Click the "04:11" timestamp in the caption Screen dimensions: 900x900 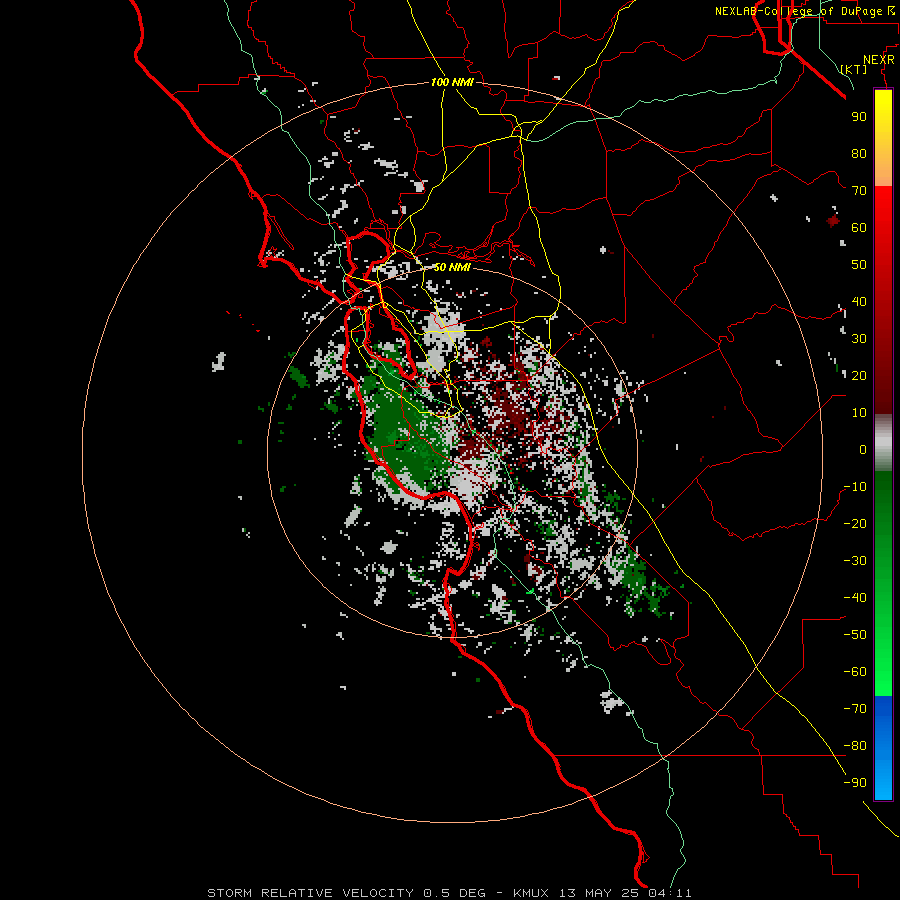pos(670,893)
